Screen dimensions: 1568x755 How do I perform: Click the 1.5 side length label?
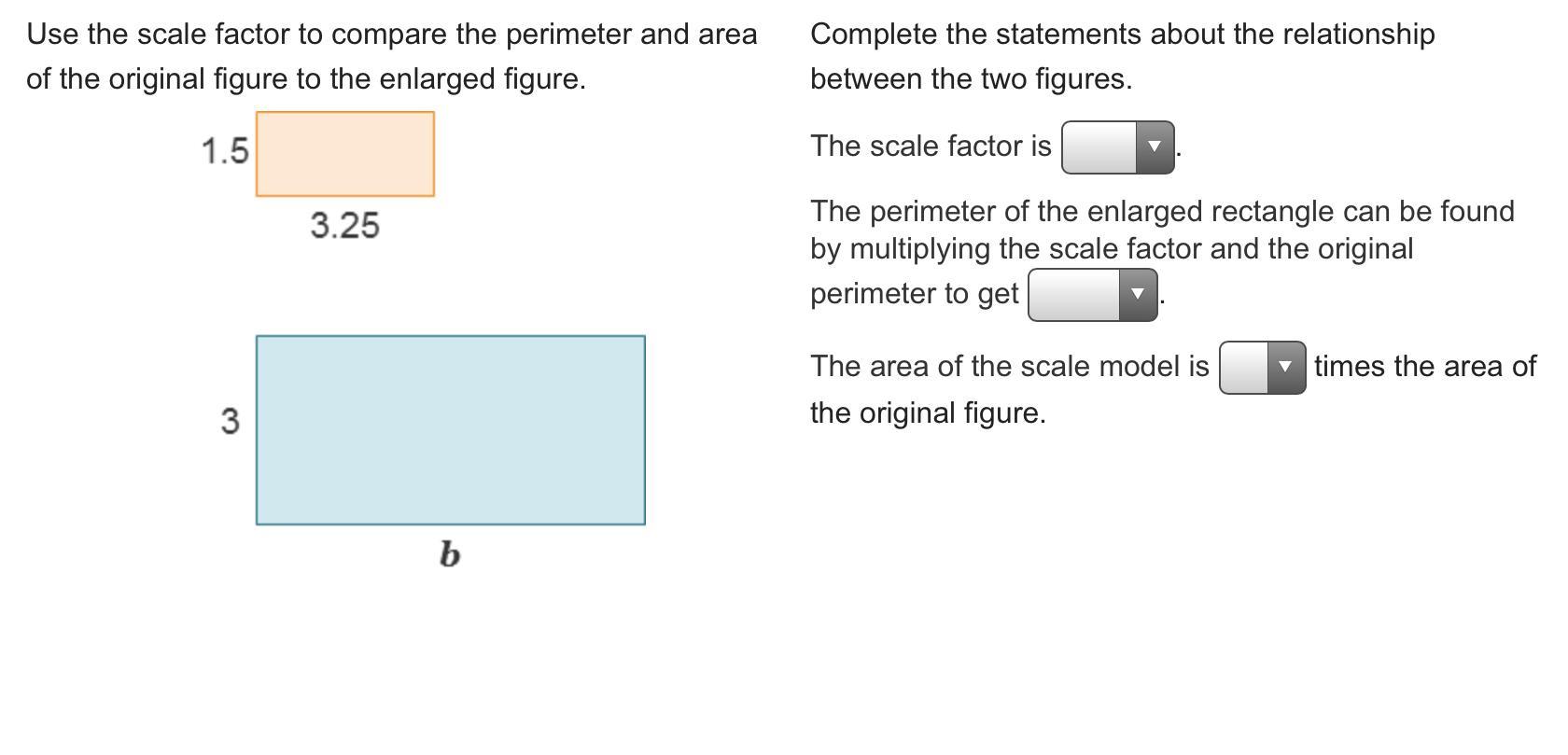click(x=225, y=151)
